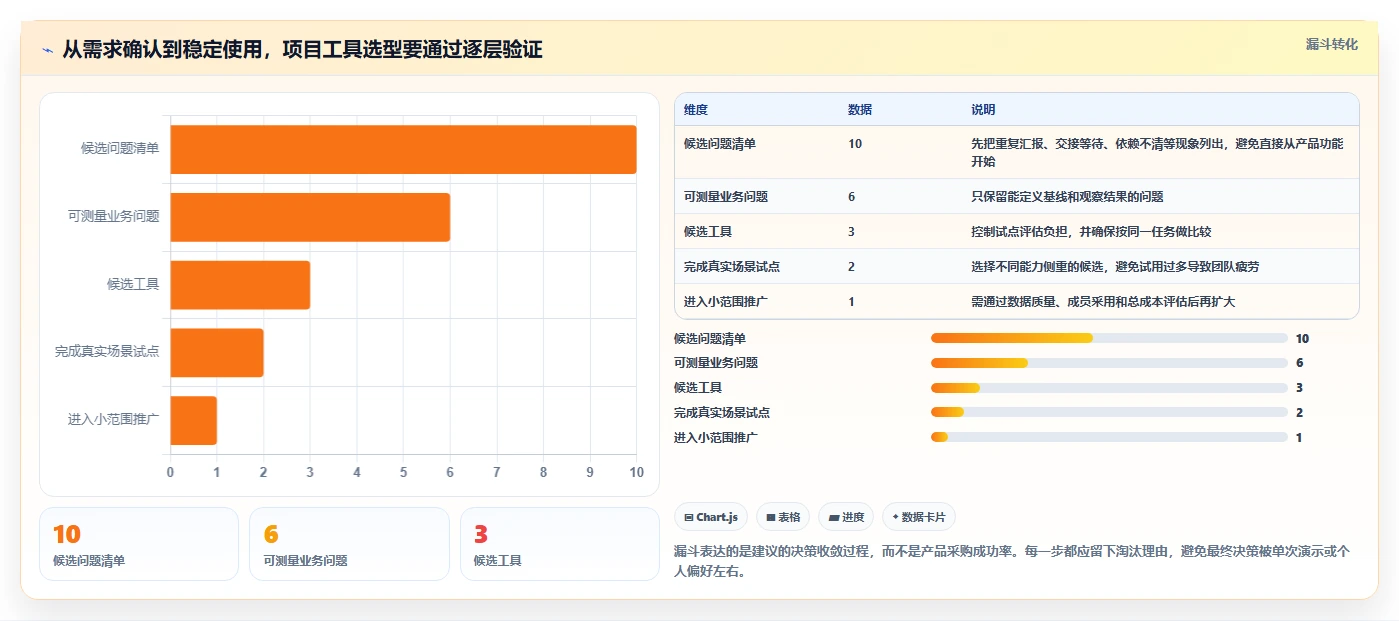The width and height of the screenshot is (1399, 621).
Task: Select the Chart.js chip
Action: click(x=711, y=517)
